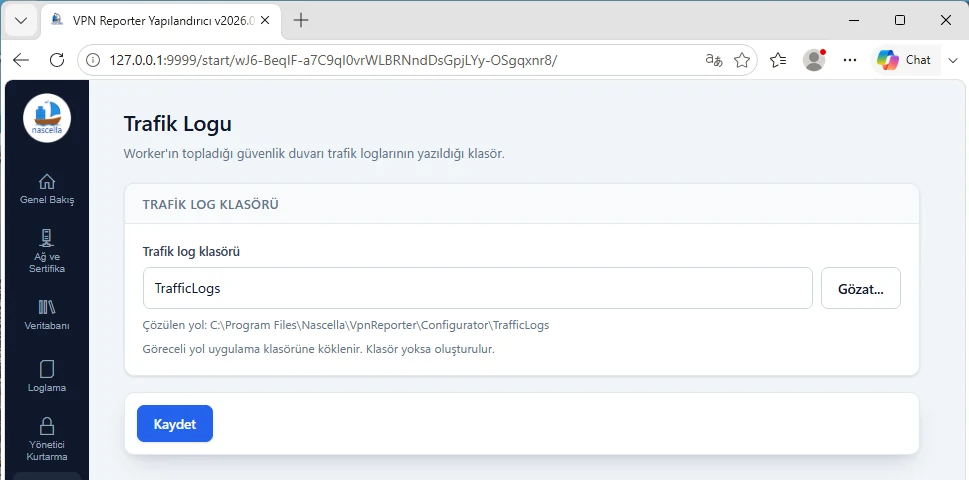The height and width of the screenshot is (480, 969).
Task: Click the Çözülen yol path text
Action: point(345,325)
